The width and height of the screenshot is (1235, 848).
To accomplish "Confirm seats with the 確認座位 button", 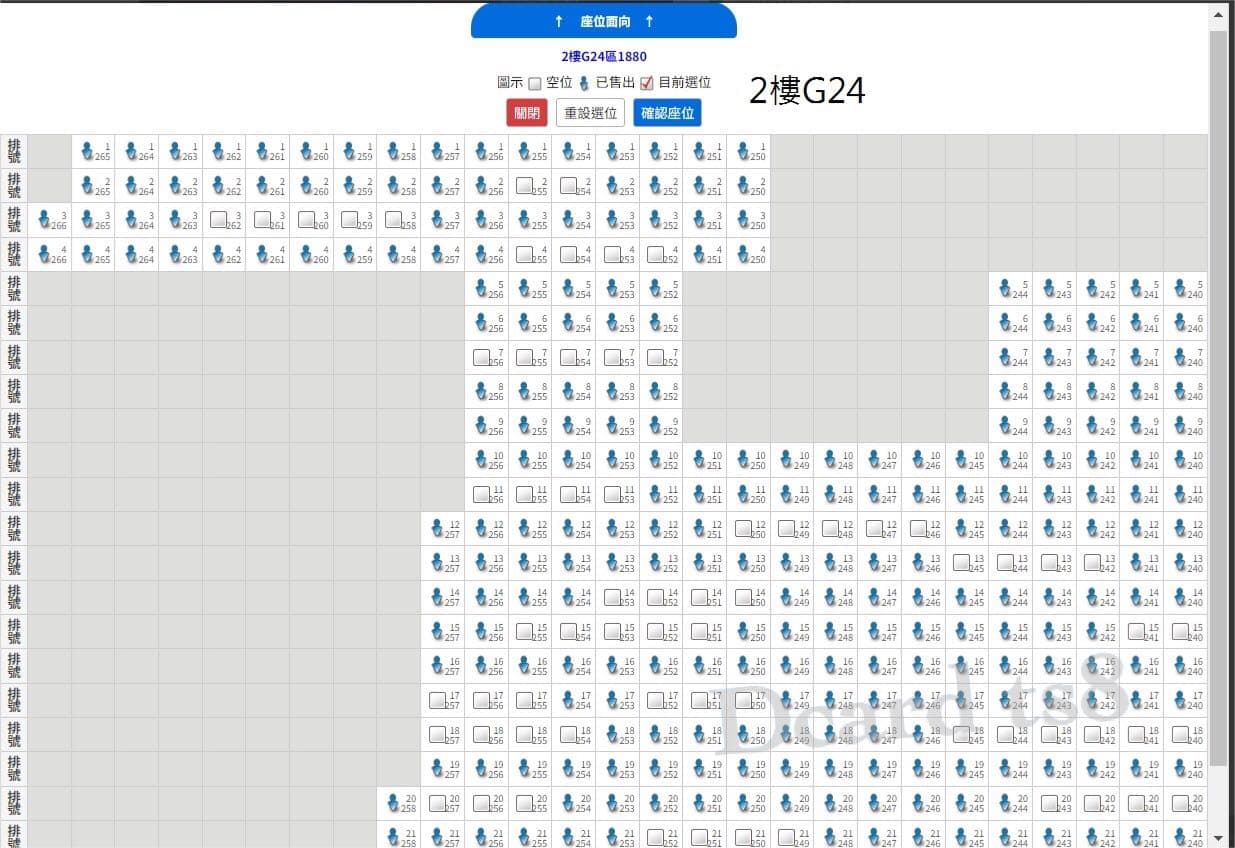I will pyautogui.click(x=667, y=113).
